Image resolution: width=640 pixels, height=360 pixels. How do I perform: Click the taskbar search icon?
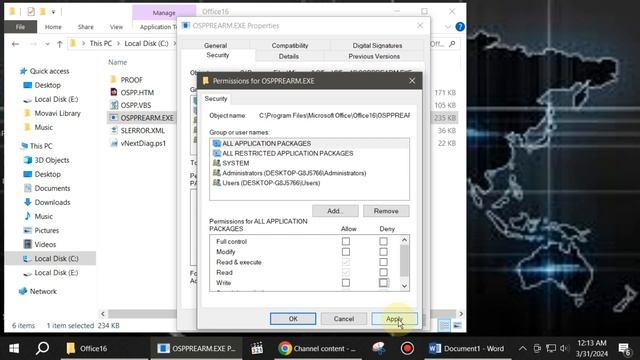[42, 348]
